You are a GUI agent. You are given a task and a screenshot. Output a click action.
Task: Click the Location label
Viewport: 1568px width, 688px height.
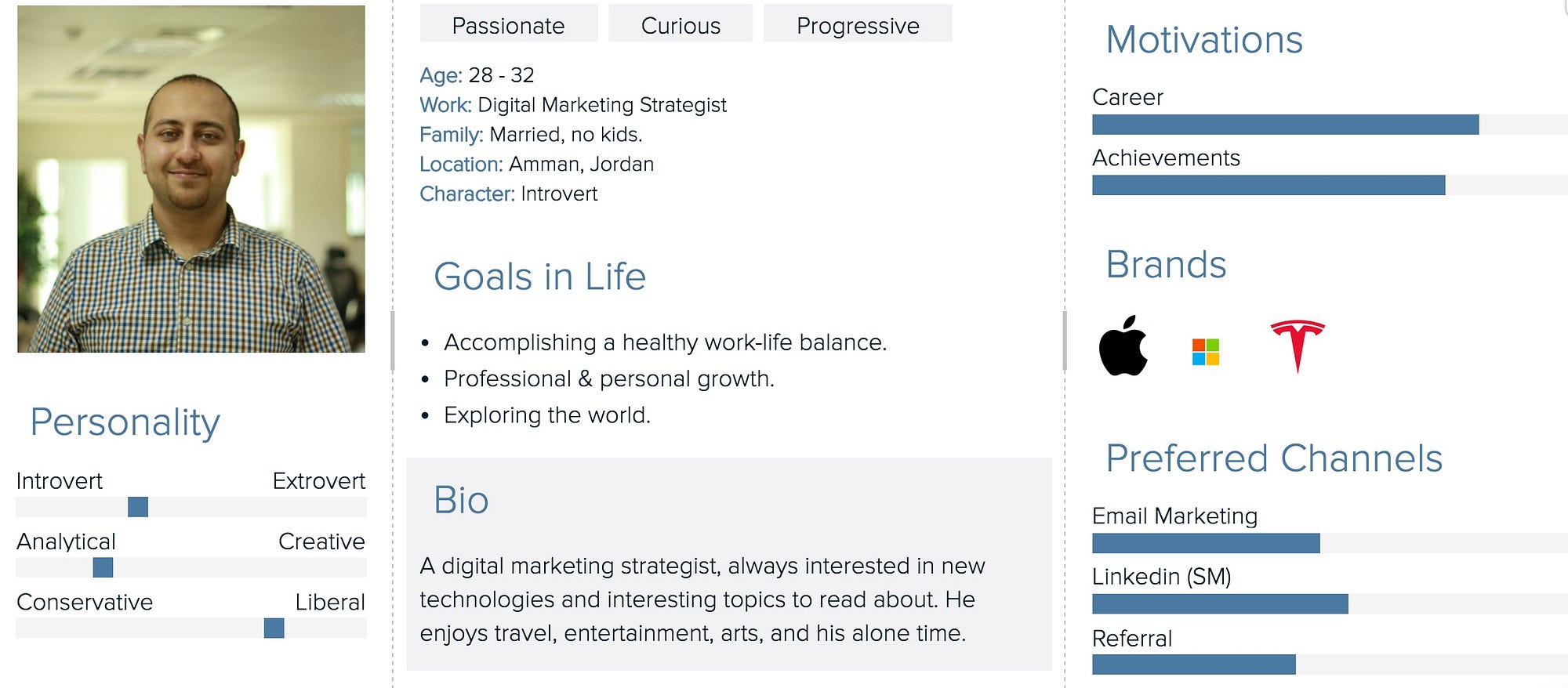click(x=461, y=164)
